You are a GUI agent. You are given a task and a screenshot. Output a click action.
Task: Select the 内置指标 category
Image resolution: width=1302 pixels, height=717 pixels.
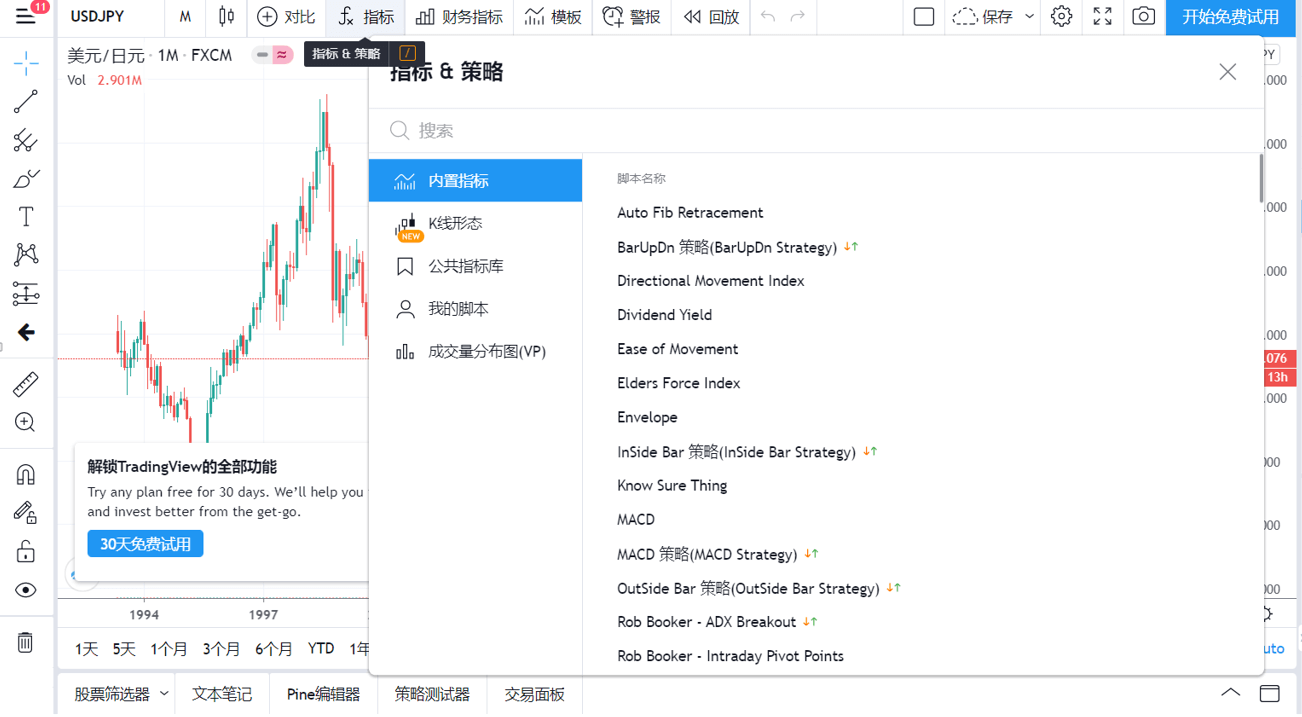476,181
